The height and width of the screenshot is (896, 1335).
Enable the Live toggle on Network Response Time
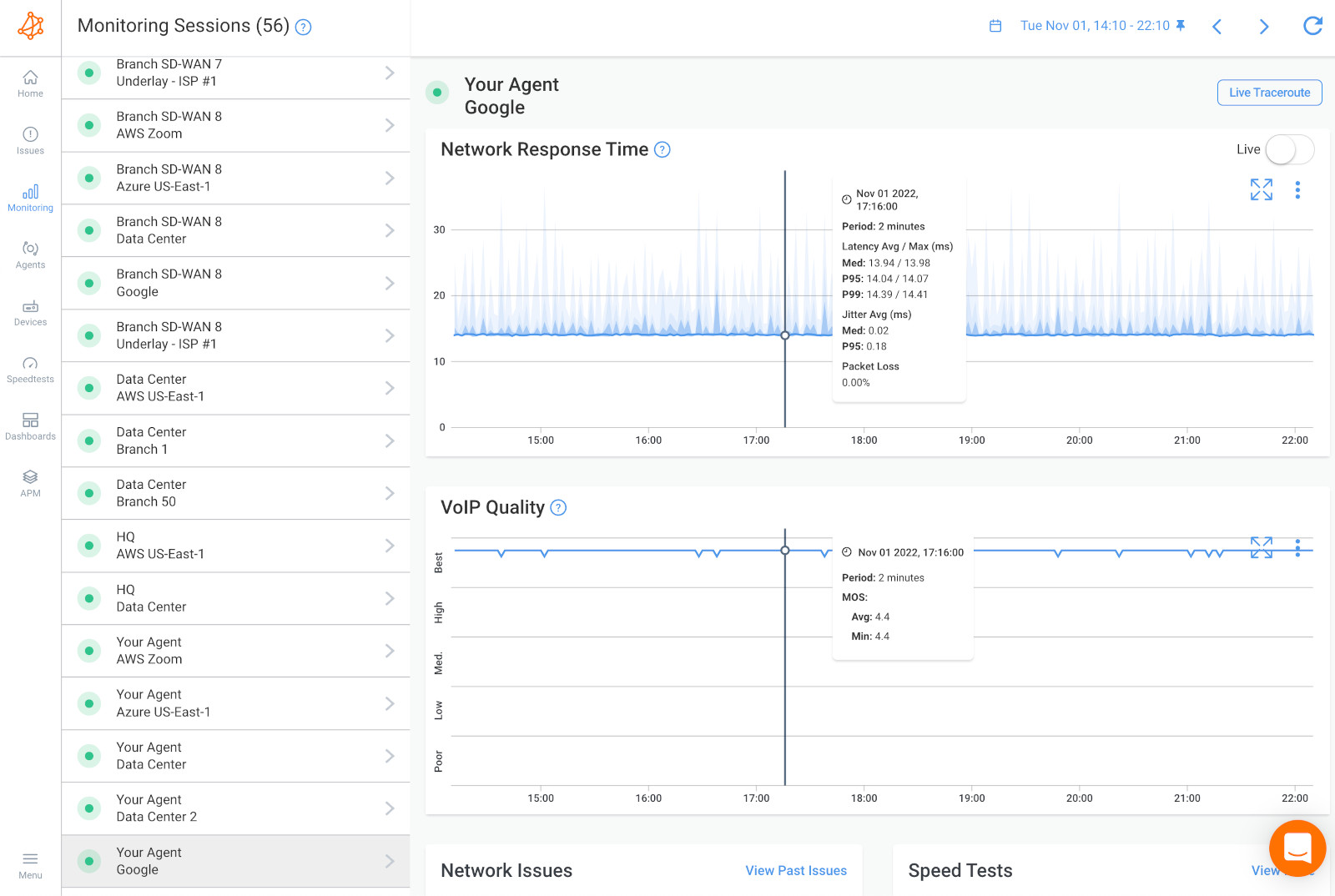pyautogui.click(x=1288, y=149)
